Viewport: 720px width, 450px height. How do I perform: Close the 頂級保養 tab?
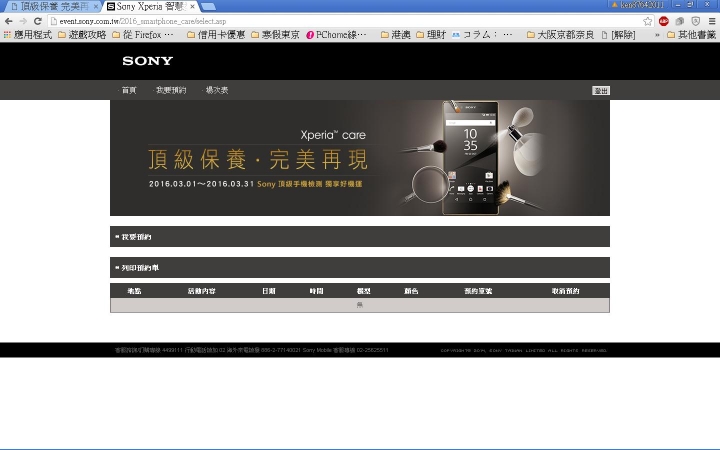96,6
